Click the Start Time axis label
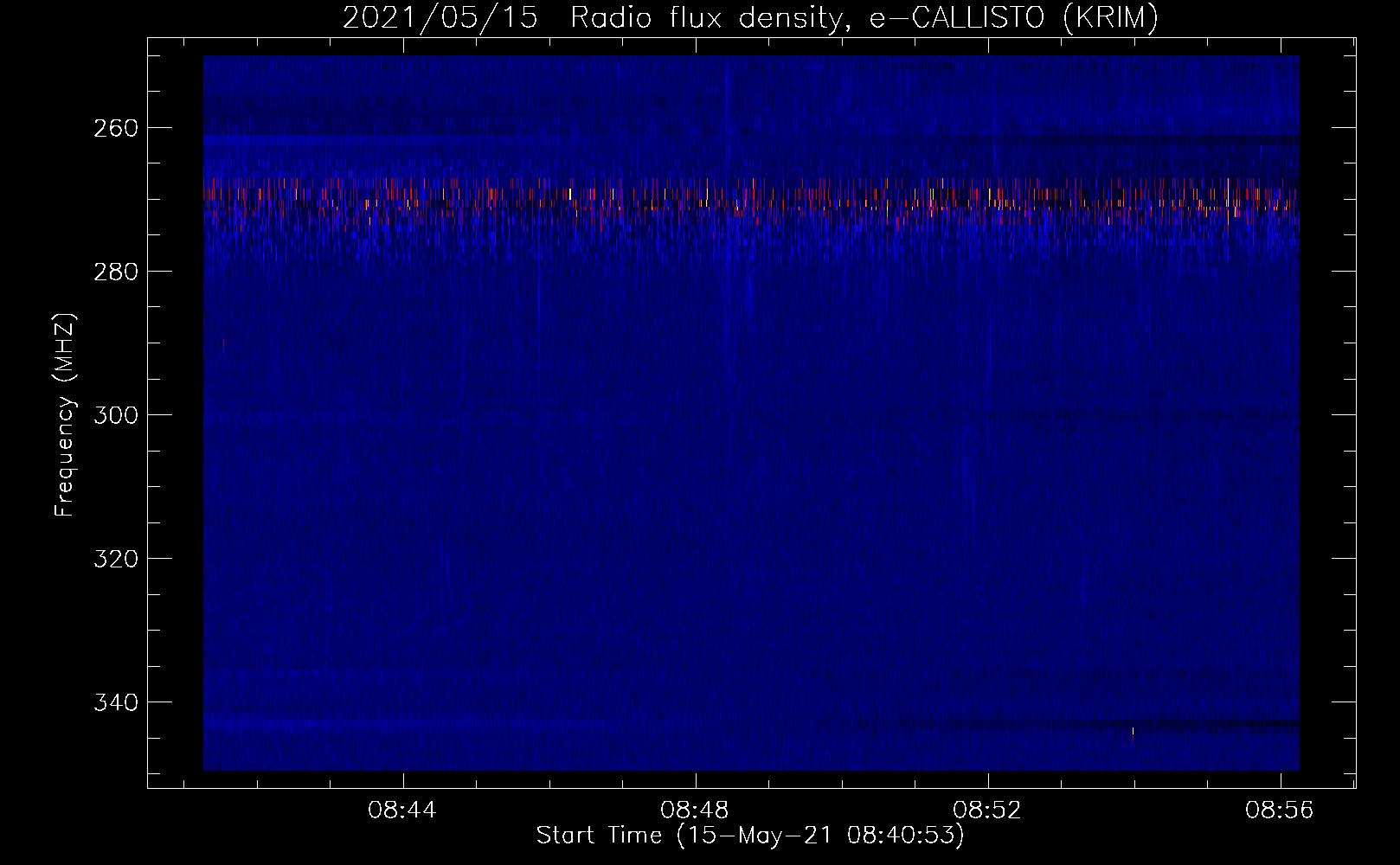 749,836
